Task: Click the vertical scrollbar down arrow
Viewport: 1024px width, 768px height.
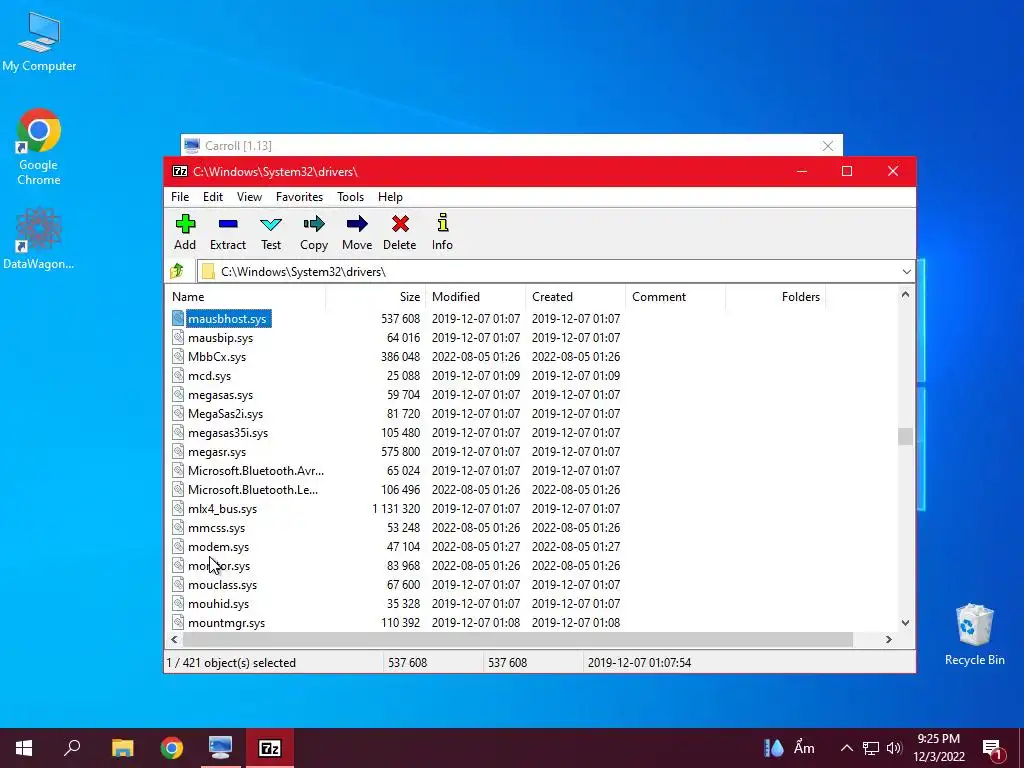Action: 905,623
